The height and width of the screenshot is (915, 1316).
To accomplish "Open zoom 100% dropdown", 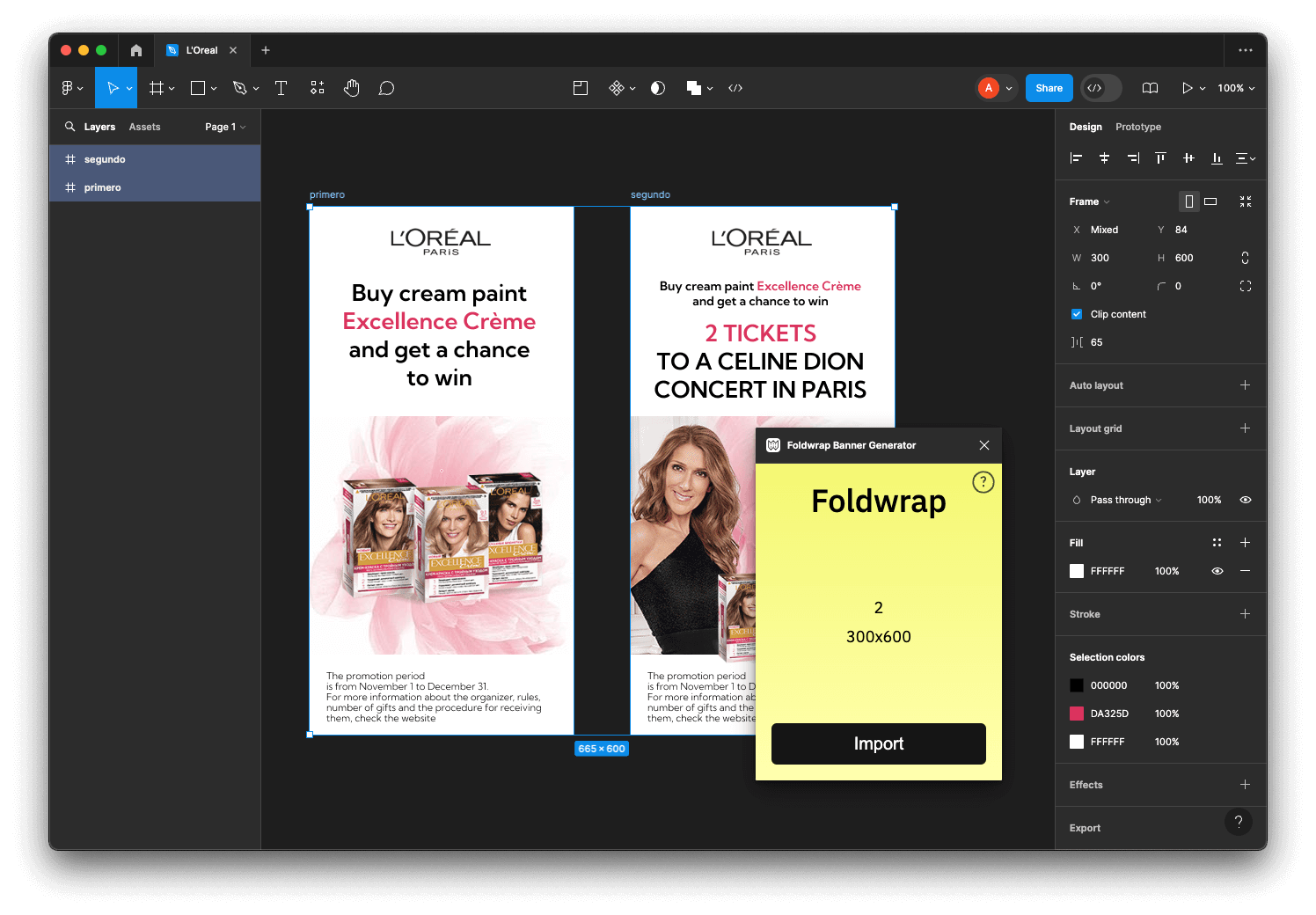I will 1236,88.
